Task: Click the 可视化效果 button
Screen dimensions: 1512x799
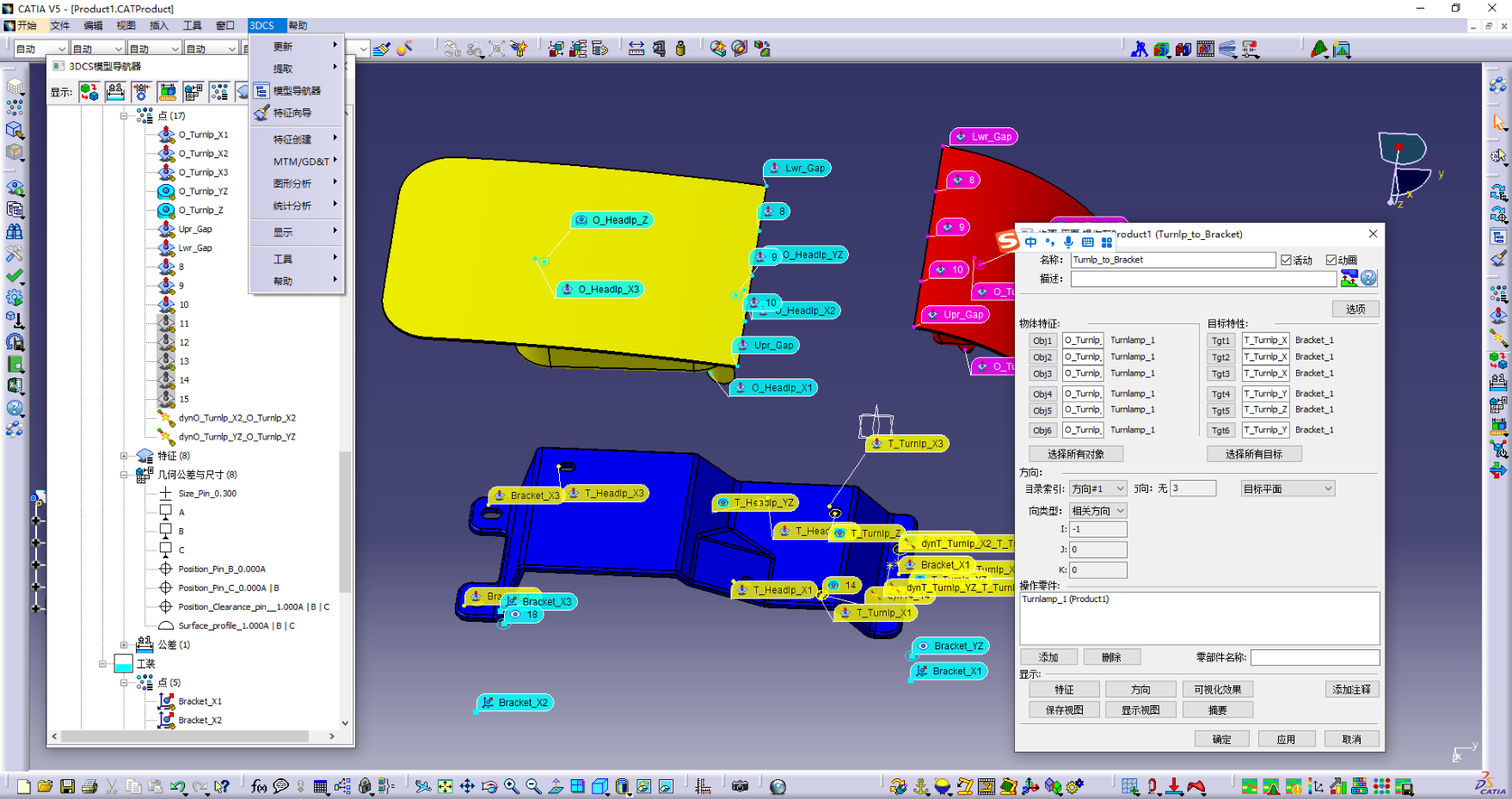Action: (x=1218, y=690)
